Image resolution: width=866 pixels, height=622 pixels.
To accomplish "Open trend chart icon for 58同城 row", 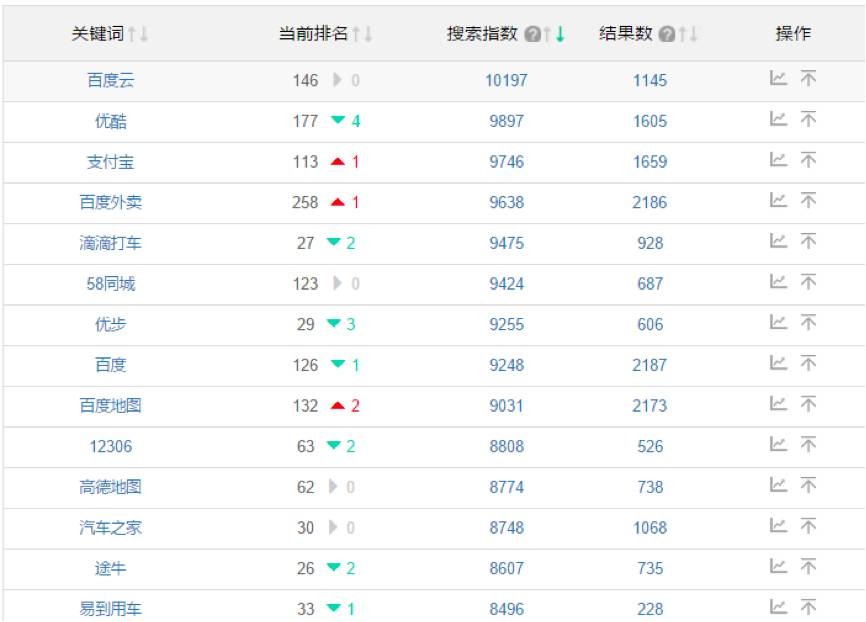I will click(778, 282).
